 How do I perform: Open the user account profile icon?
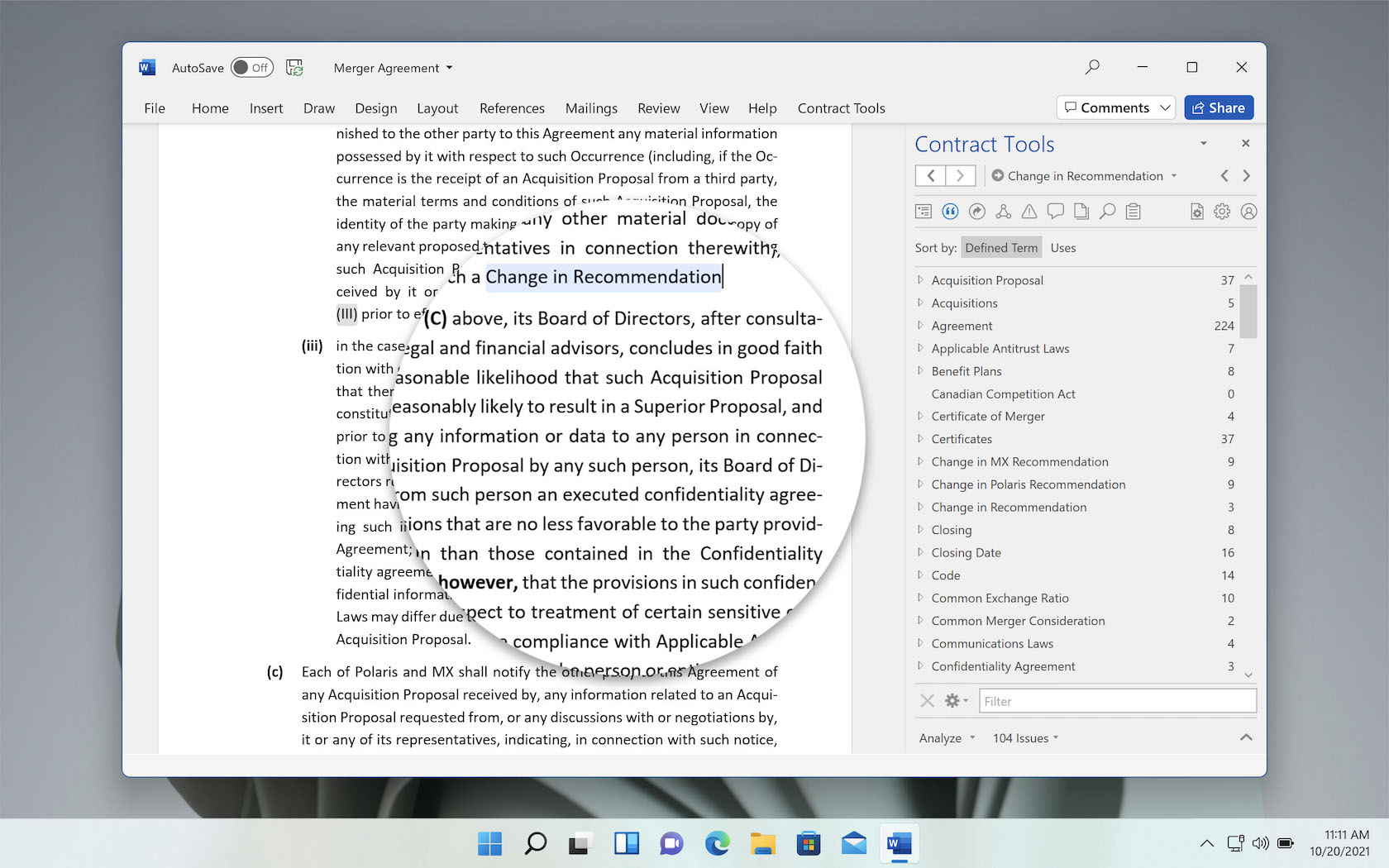click(x=1248, y=212)
